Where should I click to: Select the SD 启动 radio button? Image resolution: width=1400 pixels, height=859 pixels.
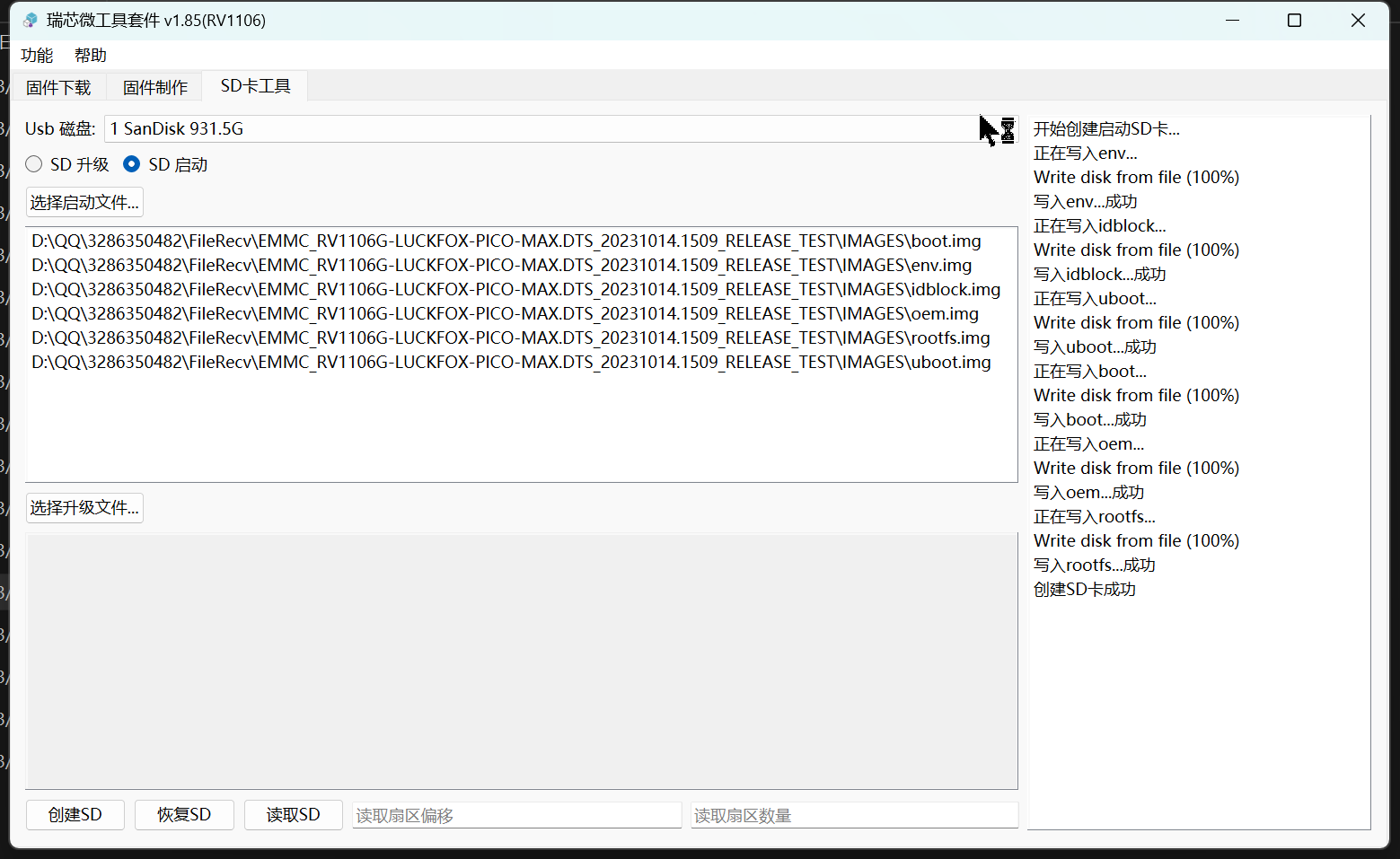pos(165,164)
